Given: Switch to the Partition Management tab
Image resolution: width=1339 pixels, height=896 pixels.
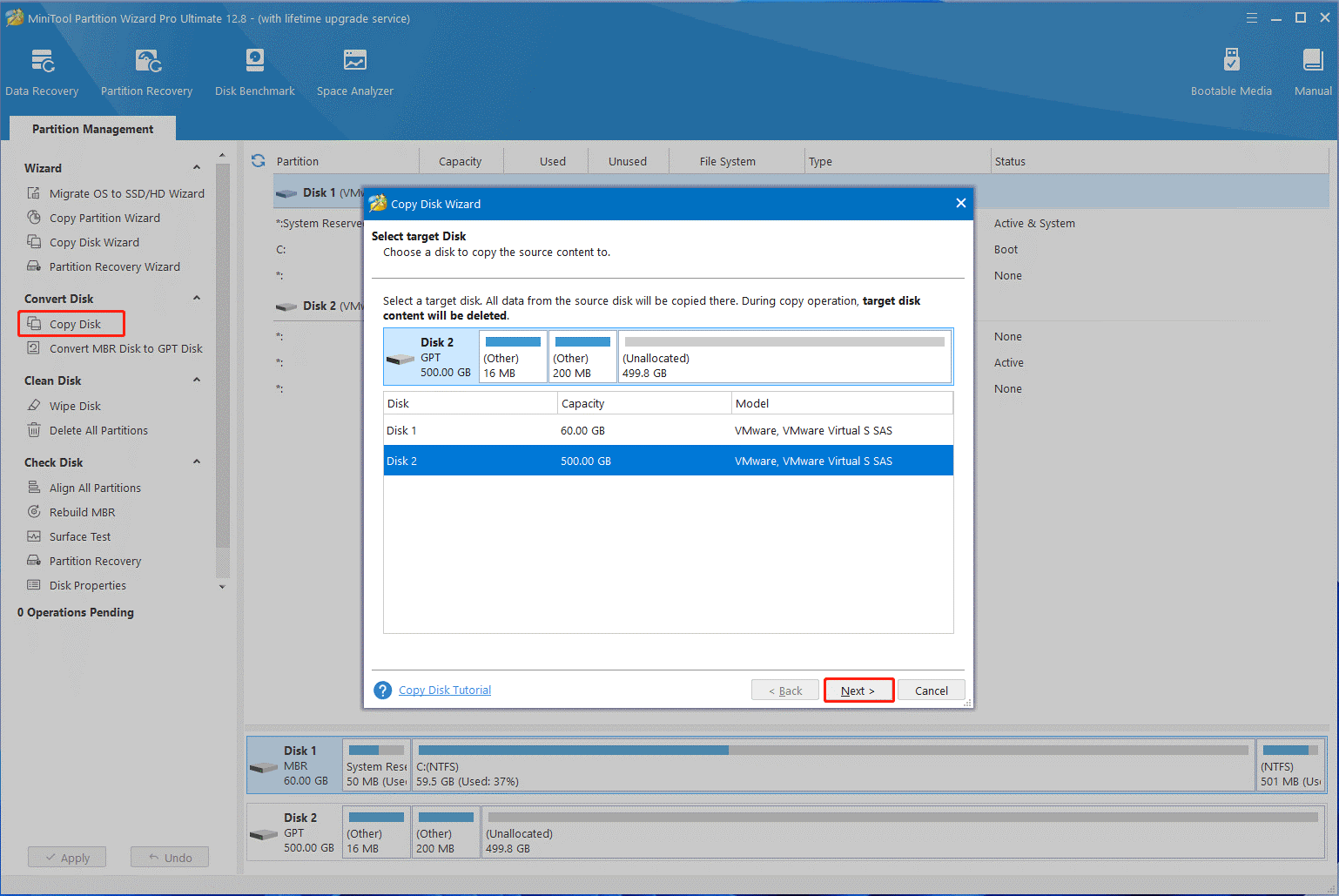Looking at the screenshot, I should tap(91, 128).
